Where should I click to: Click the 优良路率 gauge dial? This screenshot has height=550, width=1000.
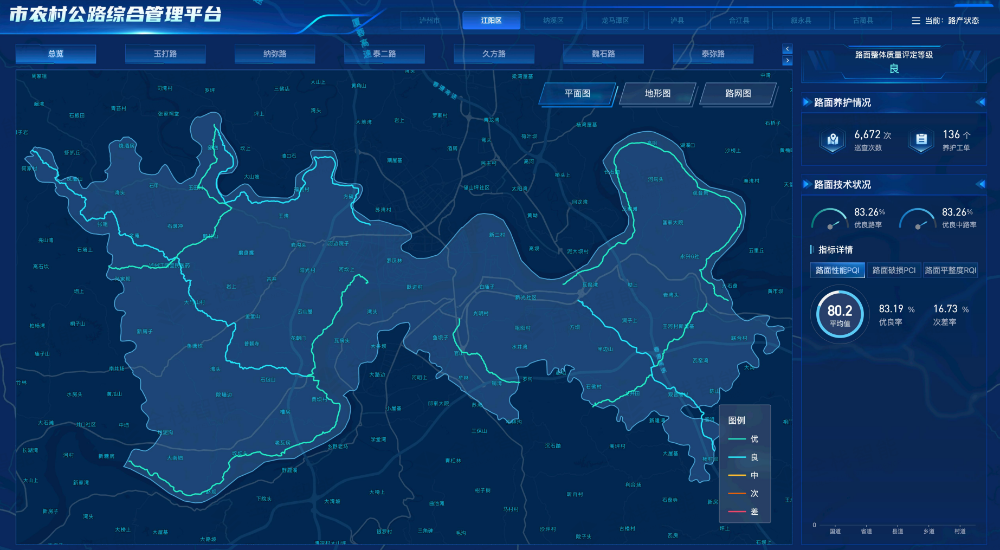(x=830, y=219)
